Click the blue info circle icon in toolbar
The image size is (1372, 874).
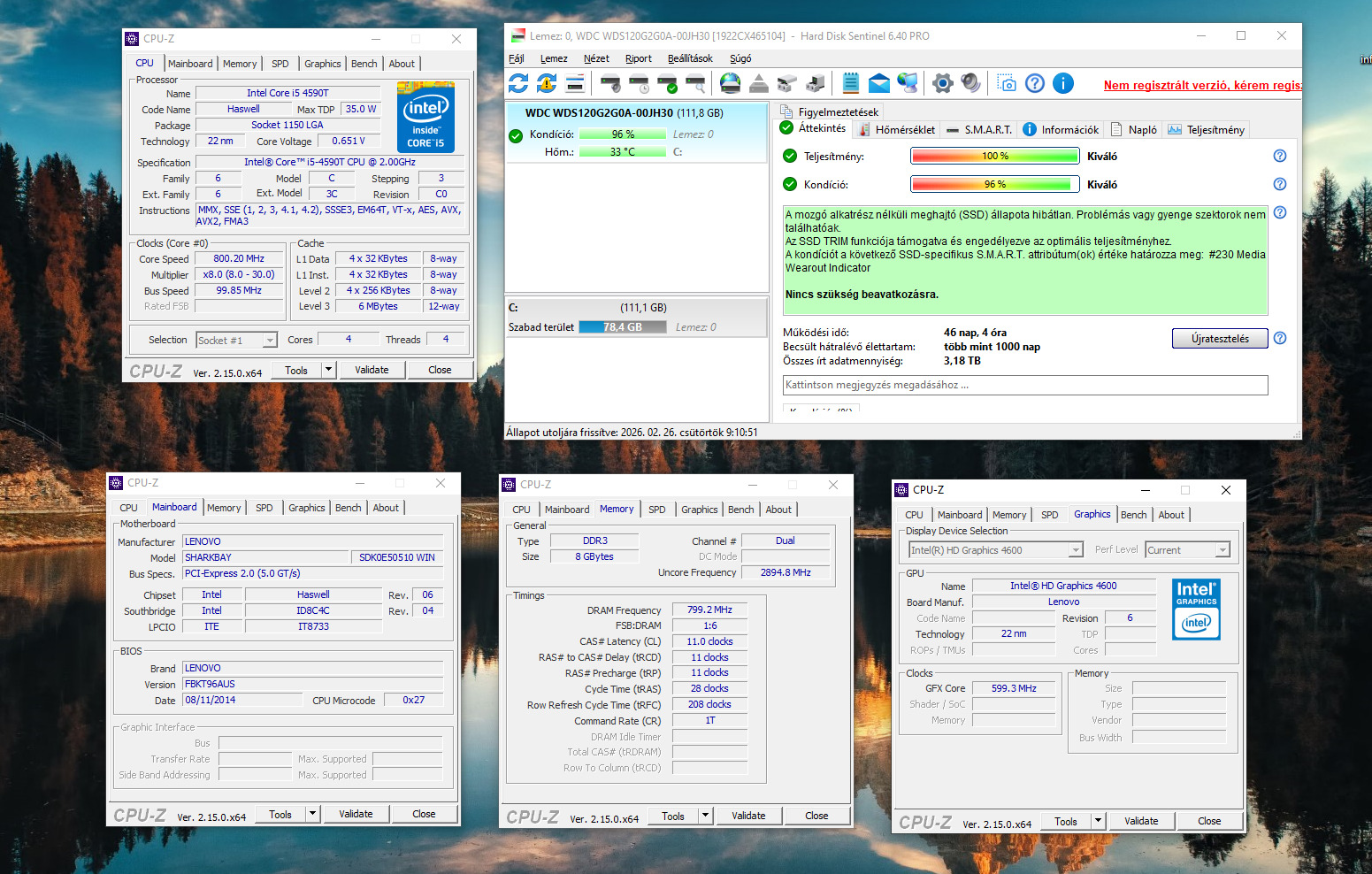click(1063, 83)
